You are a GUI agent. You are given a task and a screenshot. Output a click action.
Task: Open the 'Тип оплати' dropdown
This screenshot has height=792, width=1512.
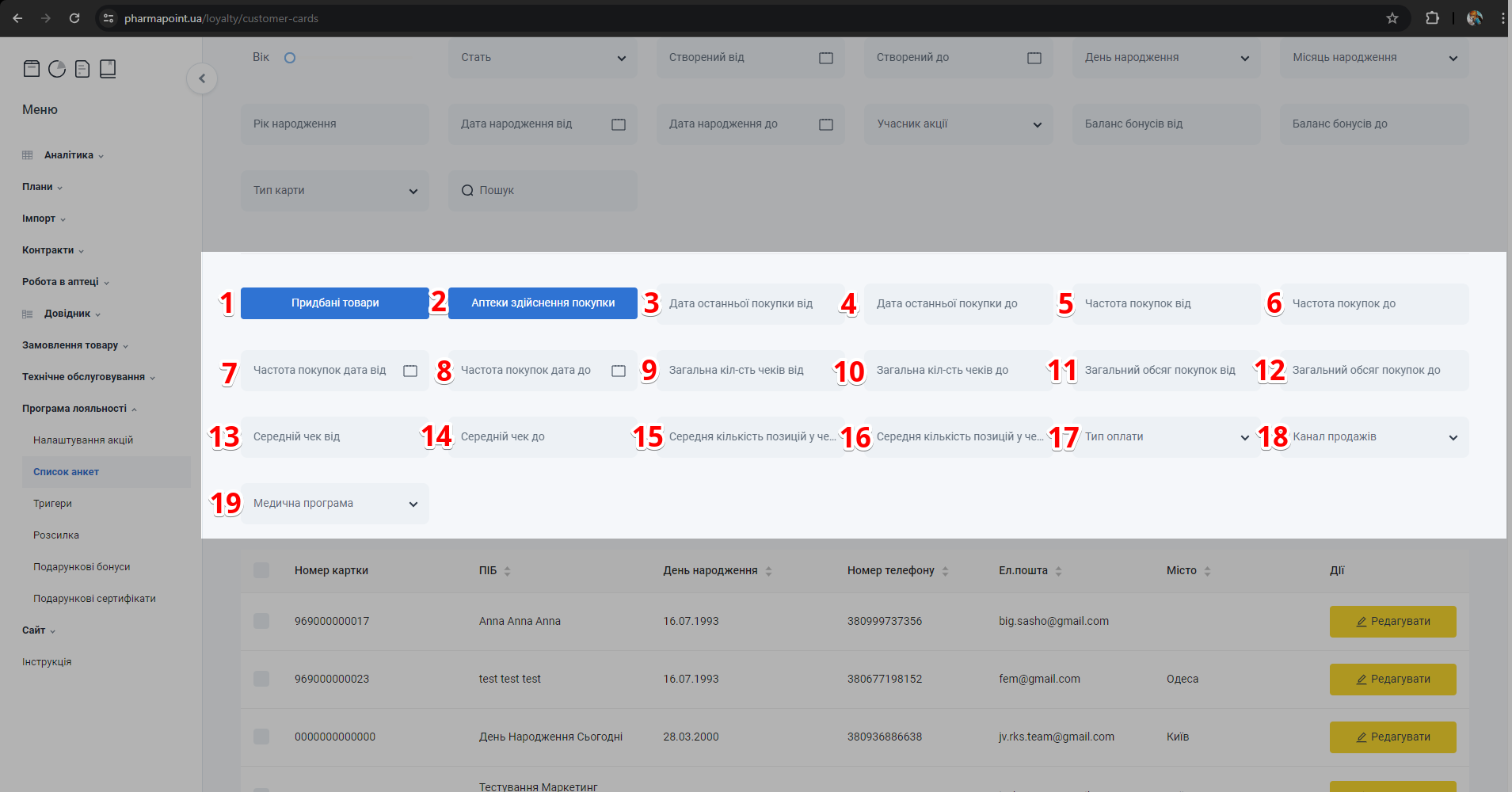(1165, 437)
